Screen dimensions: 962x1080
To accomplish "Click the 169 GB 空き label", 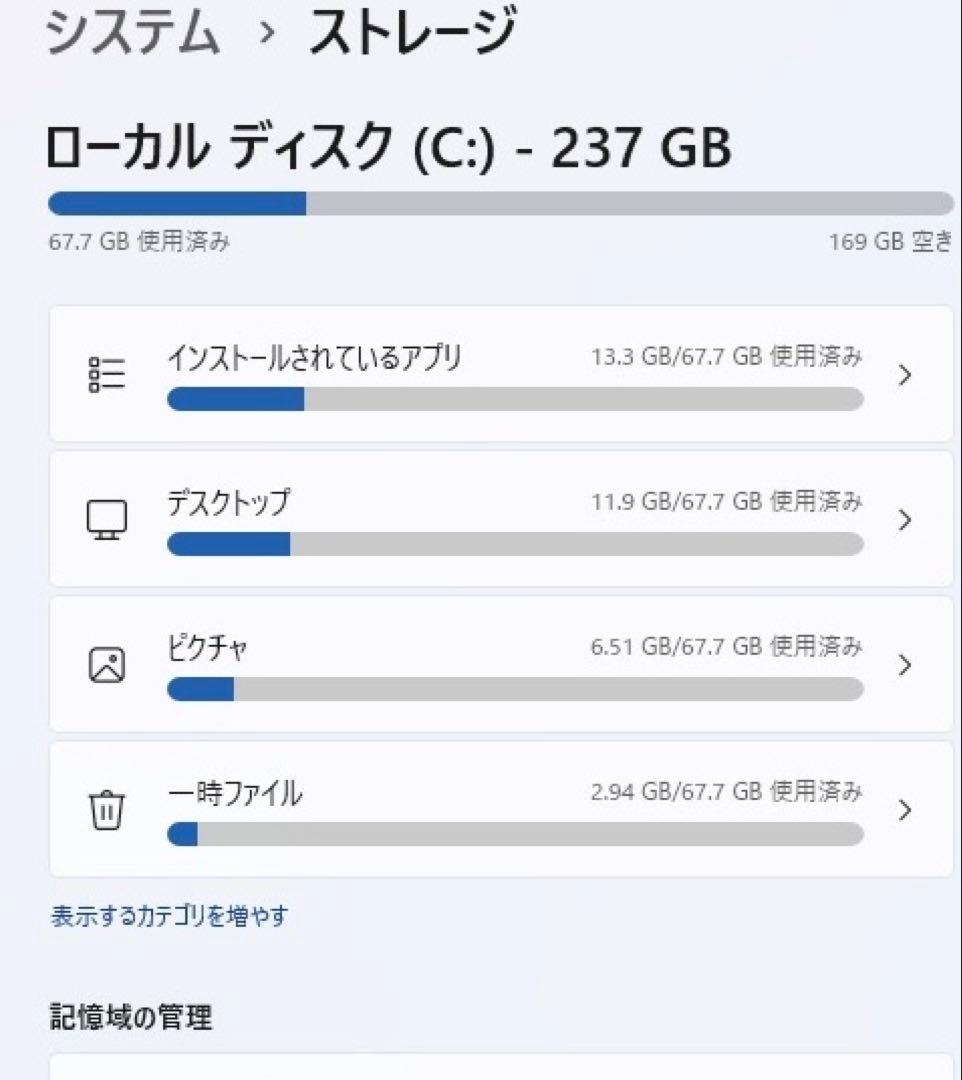I will pyautogui.click(x=889, y=243).
